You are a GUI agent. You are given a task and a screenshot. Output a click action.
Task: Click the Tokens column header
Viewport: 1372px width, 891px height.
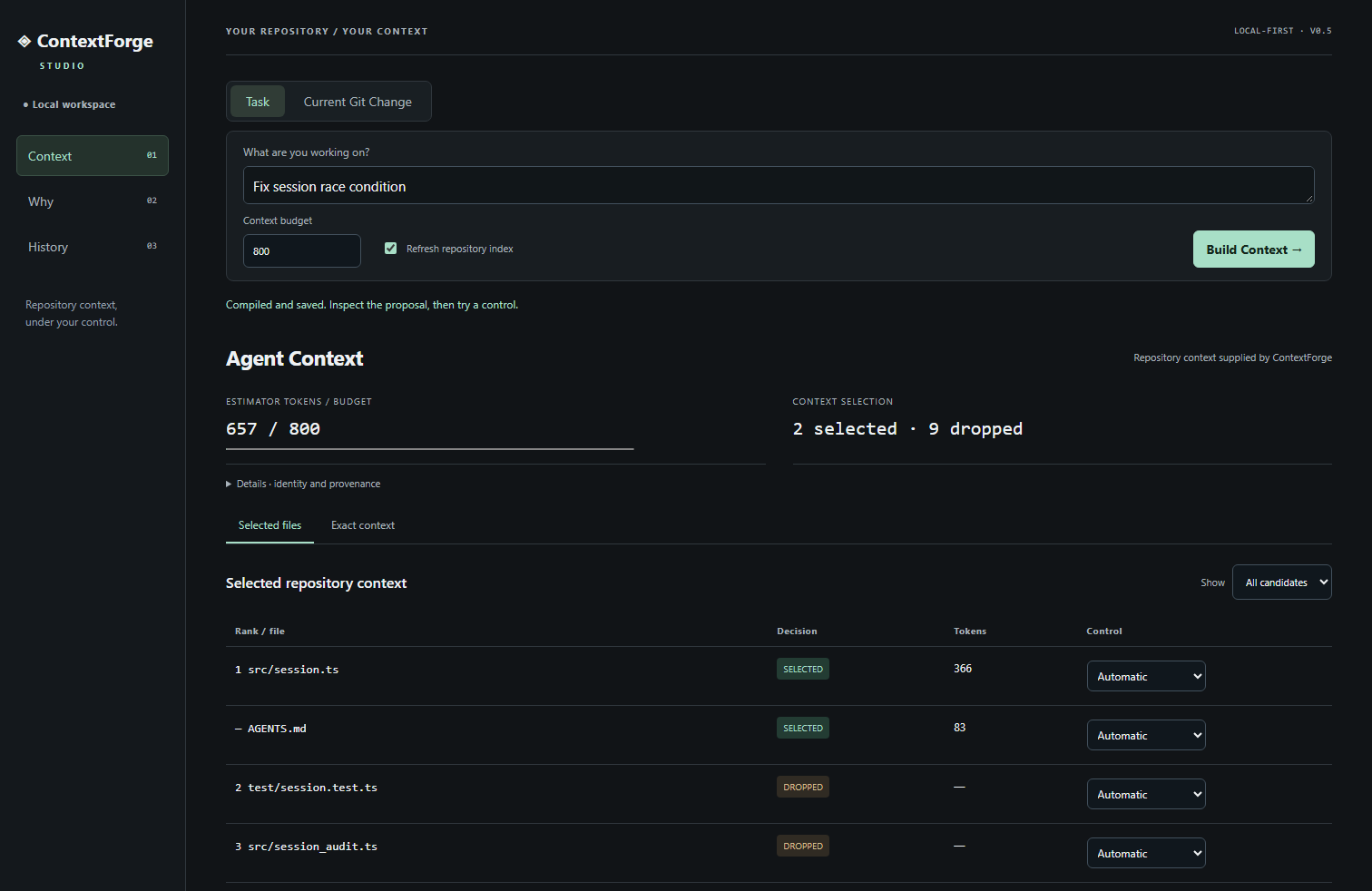[970, 632]
